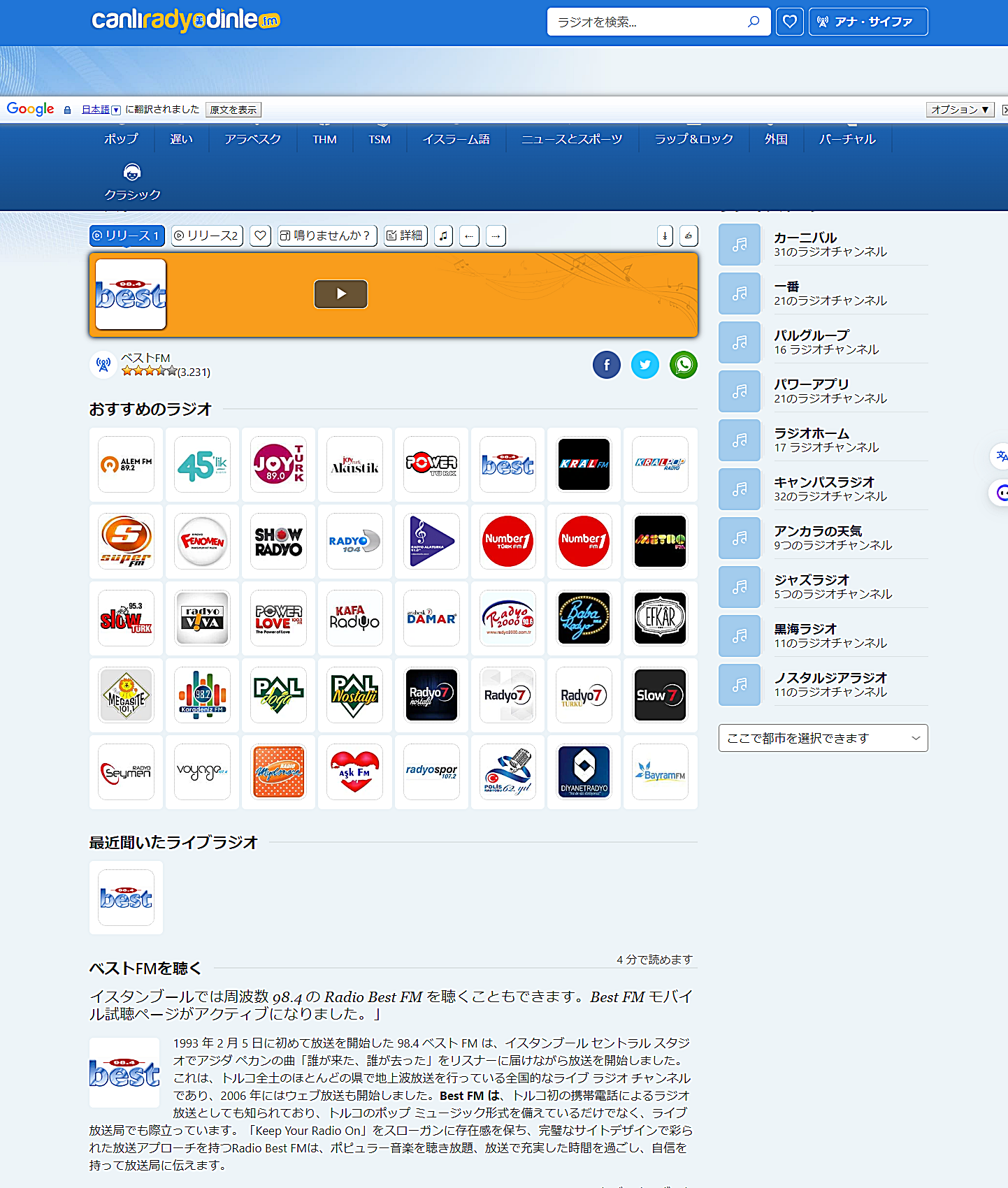
Task: Open the 45lik radio station
Action: coord(203,465)
